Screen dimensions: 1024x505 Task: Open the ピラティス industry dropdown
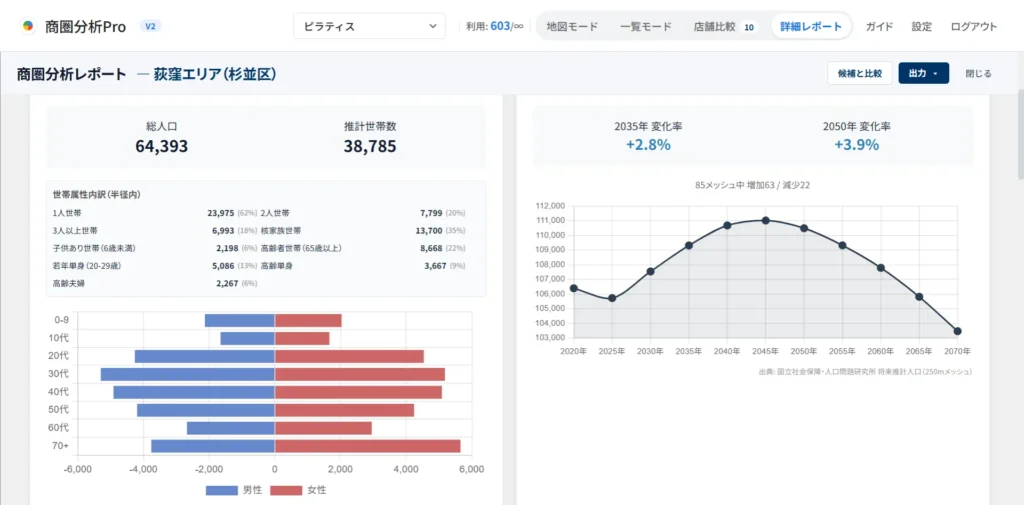point(370,26)
